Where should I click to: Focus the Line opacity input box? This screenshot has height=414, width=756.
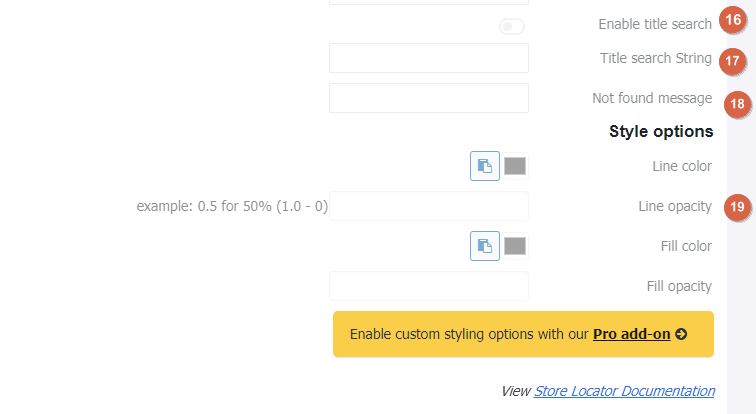(x=429, y=206)
